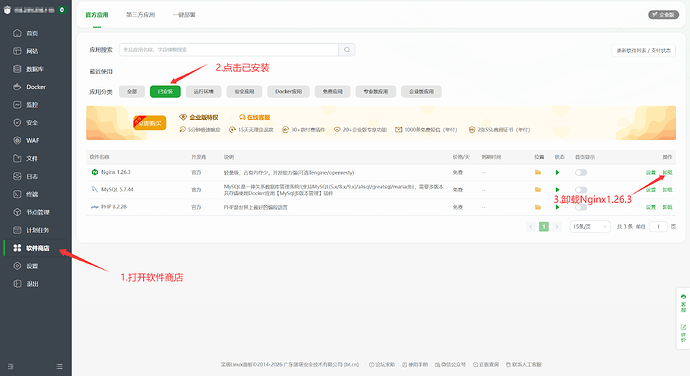Focus the 应用搜索 search input field
The height and width of the screenshot is (376, 690).
pos(229,50)
